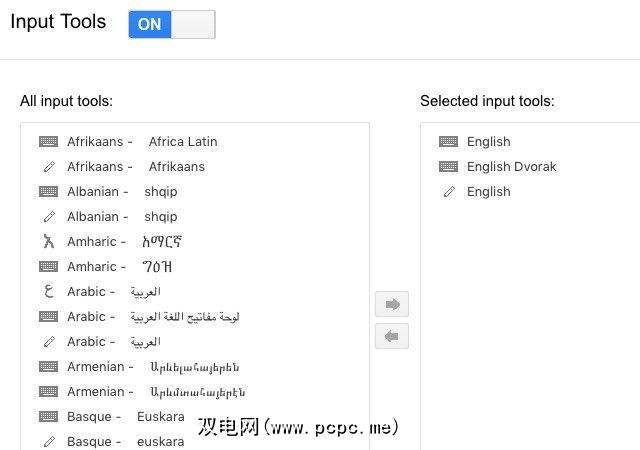The width and height of the screenshot is (640, 450).
Task: Toggle the Input Tools ON switch
Action: coord(172,25)
